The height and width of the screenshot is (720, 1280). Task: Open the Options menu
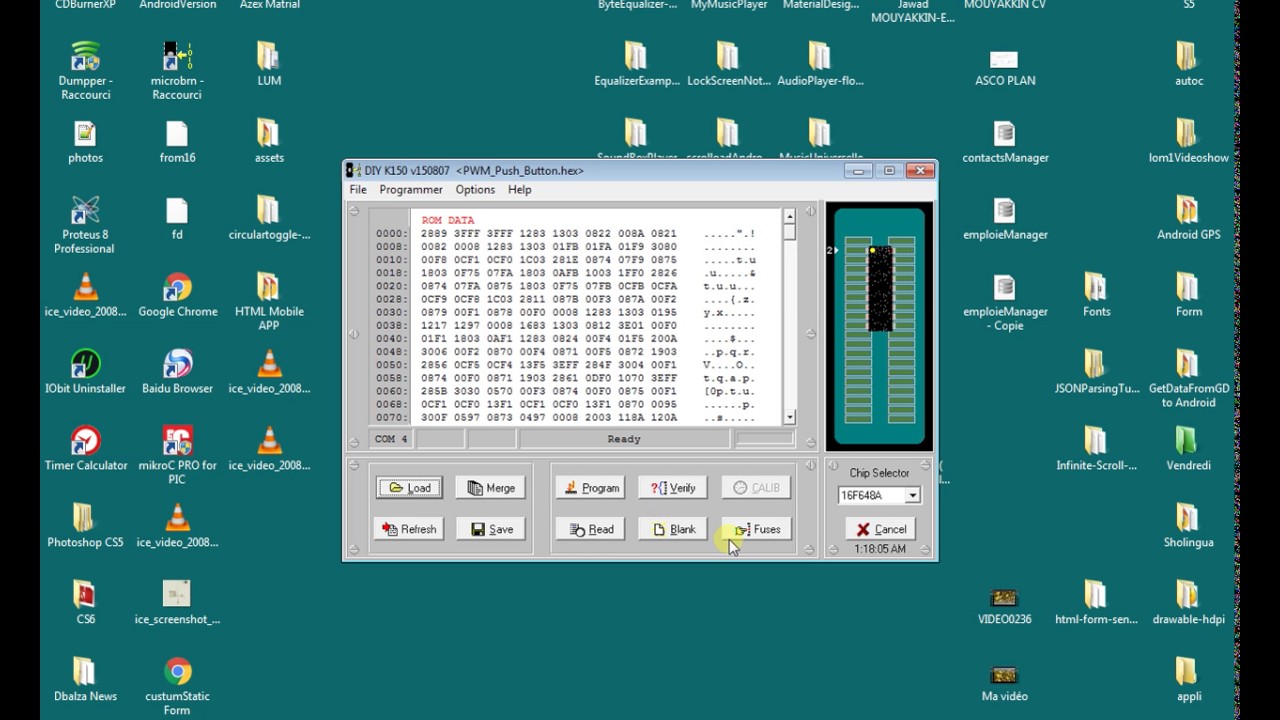click(x=475, y=189)
